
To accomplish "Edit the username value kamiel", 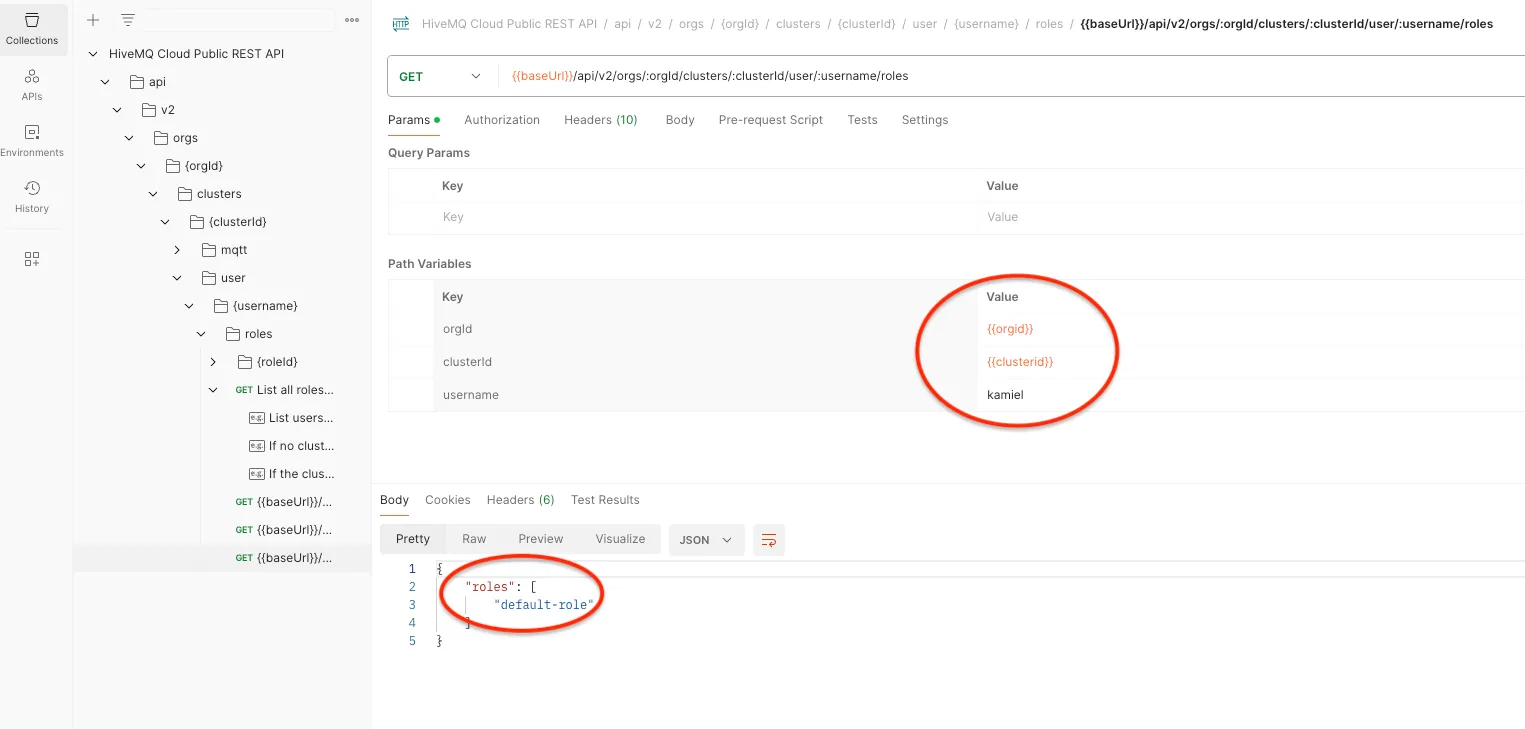I will 1005,395.
